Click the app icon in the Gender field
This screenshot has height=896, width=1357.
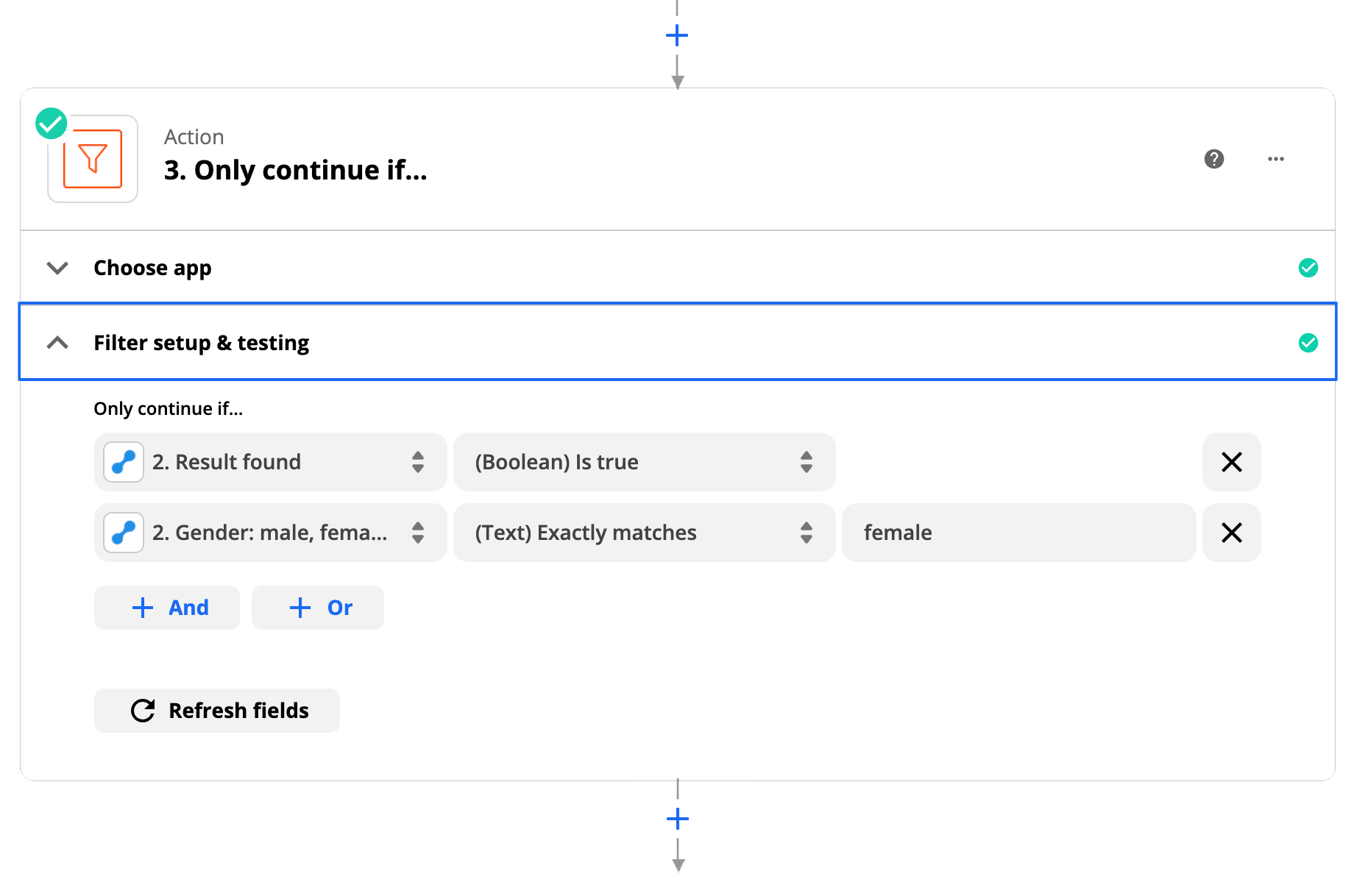point(124,533)
